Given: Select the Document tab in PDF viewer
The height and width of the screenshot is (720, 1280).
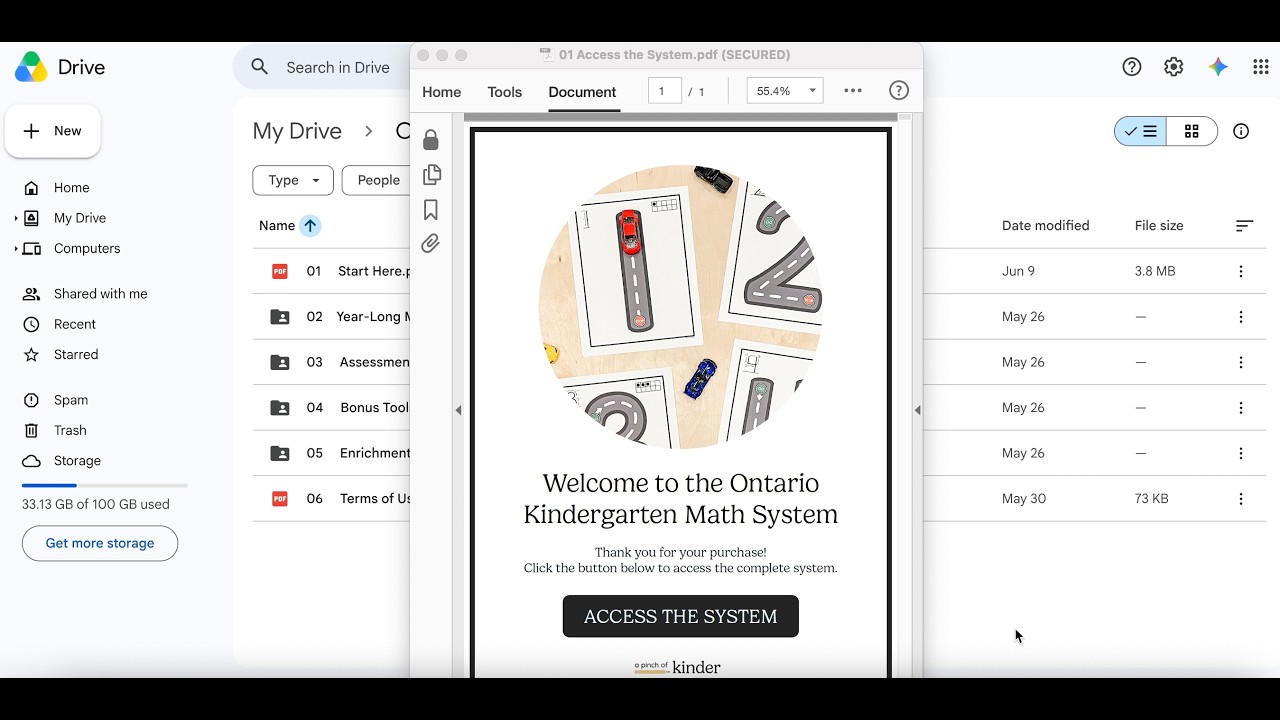Looking at the screenshot, I should (x=582, y=92).
